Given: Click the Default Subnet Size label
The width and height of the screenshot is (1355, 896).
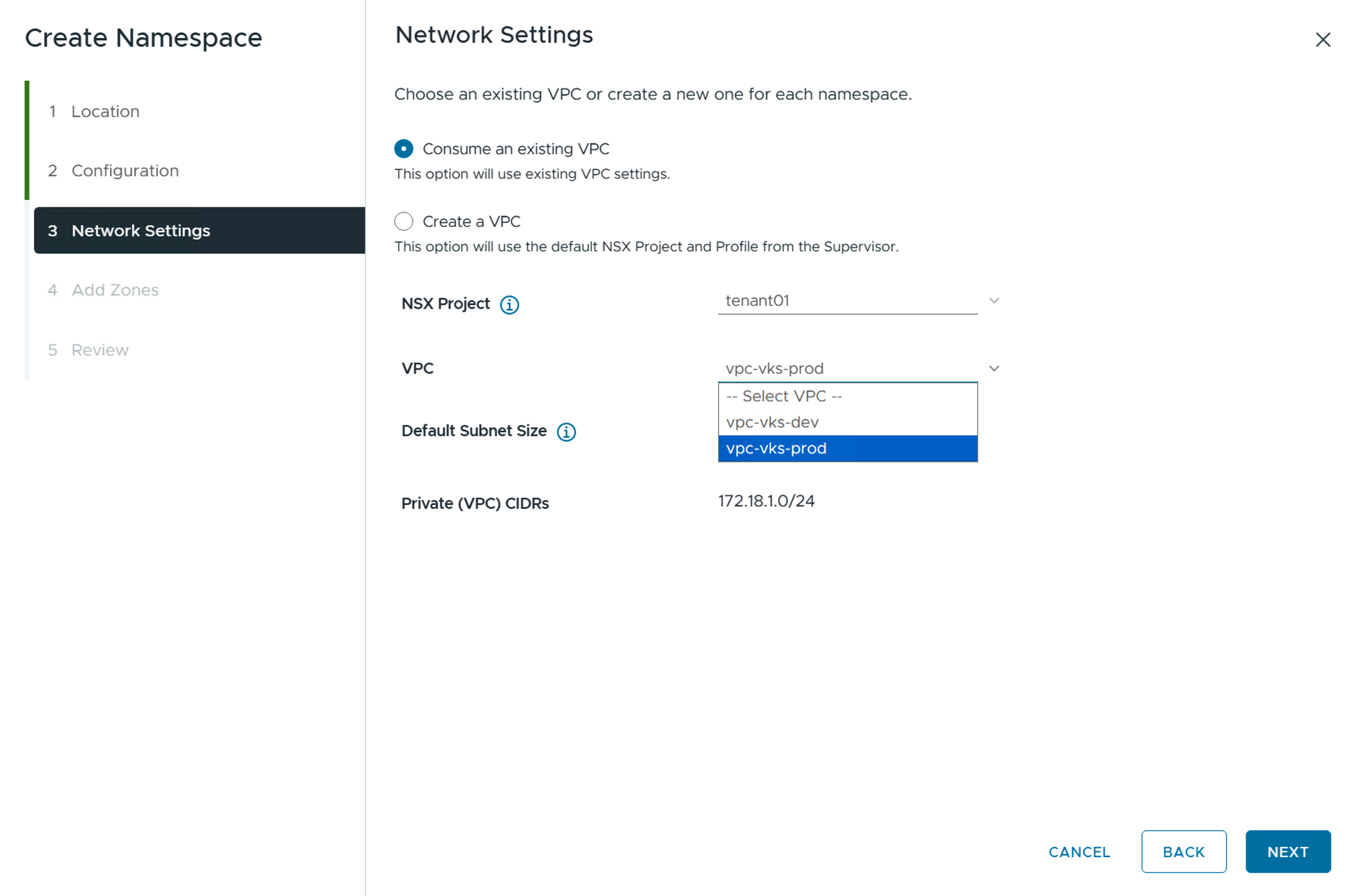Looking at the screenshot, I should [x=474, y=431].
